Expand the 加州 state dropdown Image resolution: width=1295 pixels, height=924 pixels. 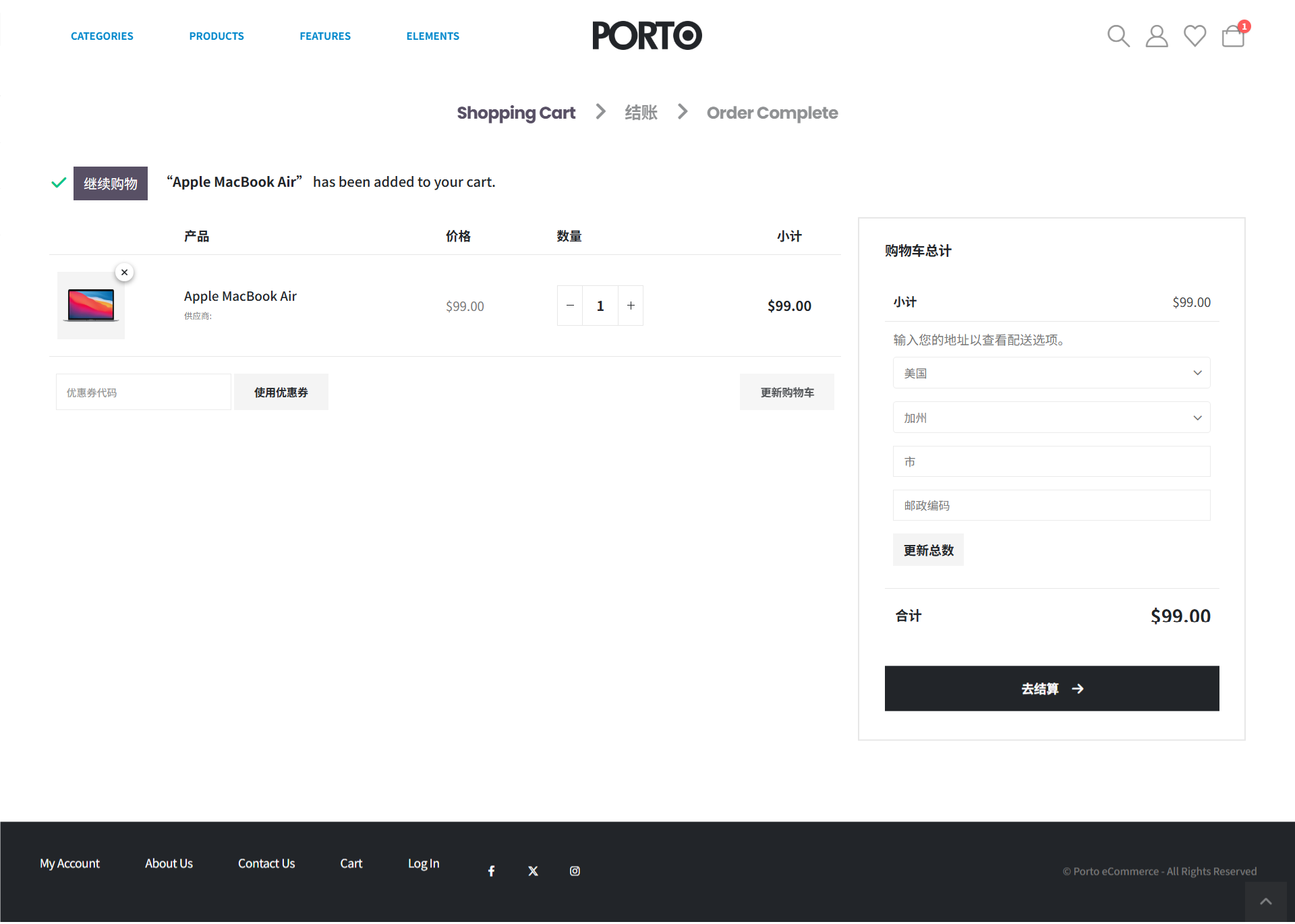click(1051, 417)
